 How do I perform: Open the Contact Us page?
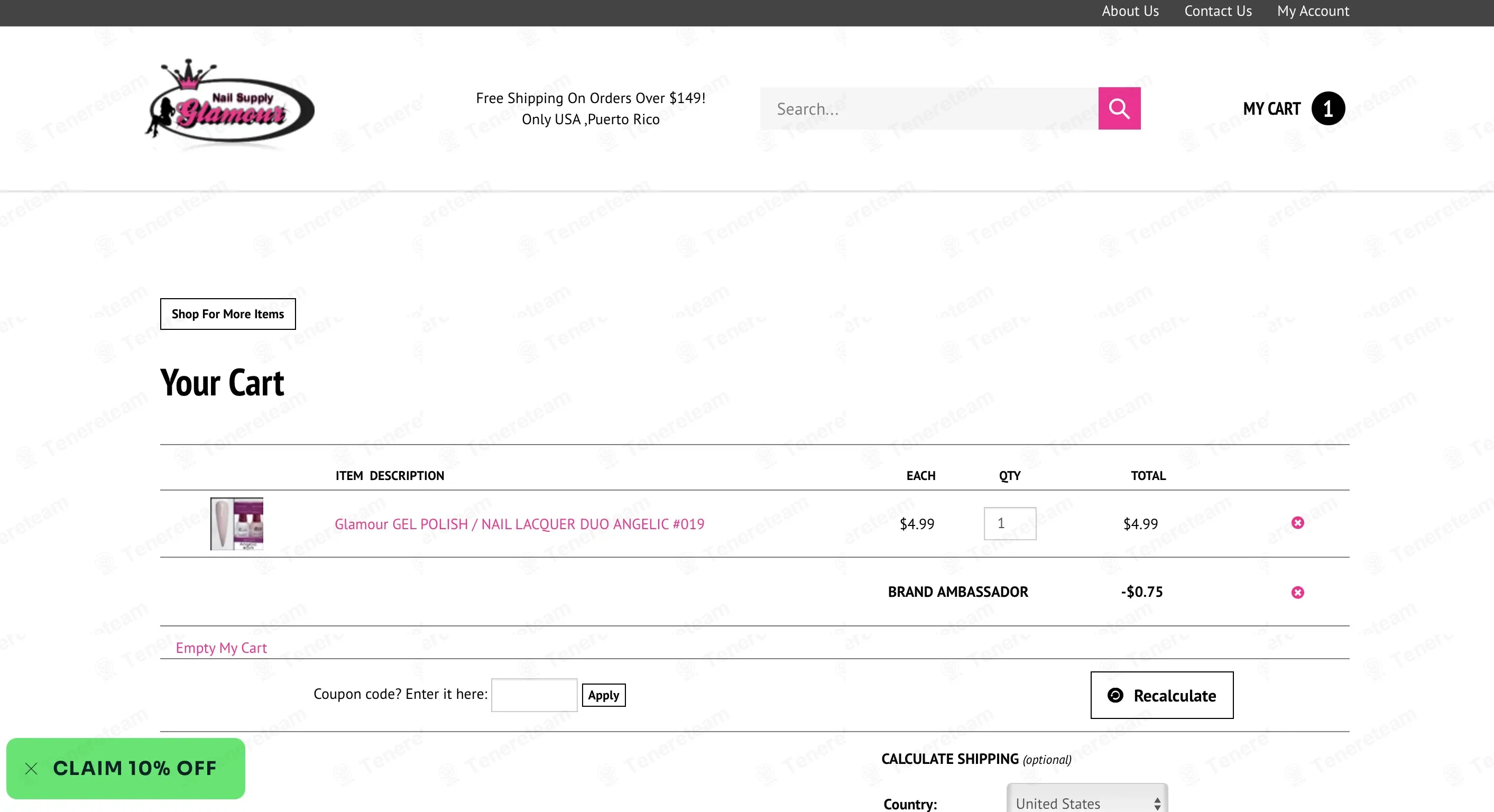1218,11
